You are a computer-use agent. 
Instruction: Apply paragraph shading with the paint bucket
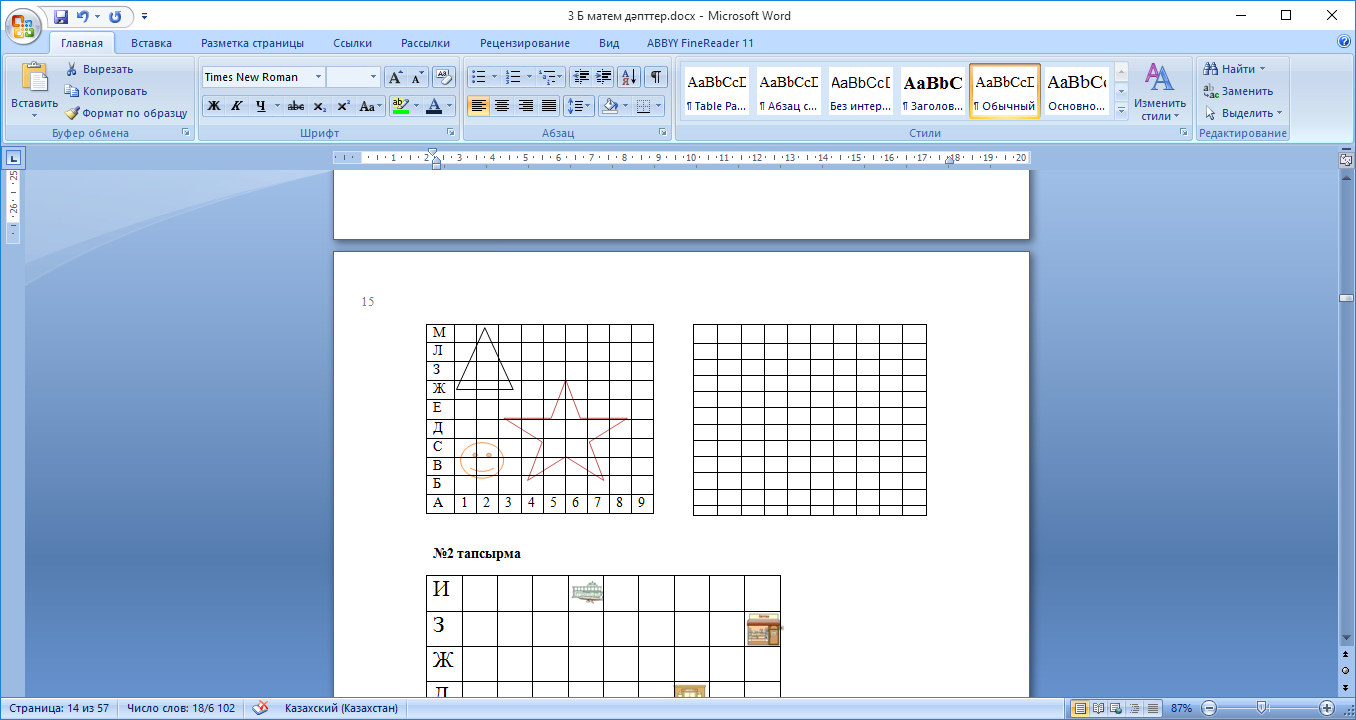click(609, 106)
